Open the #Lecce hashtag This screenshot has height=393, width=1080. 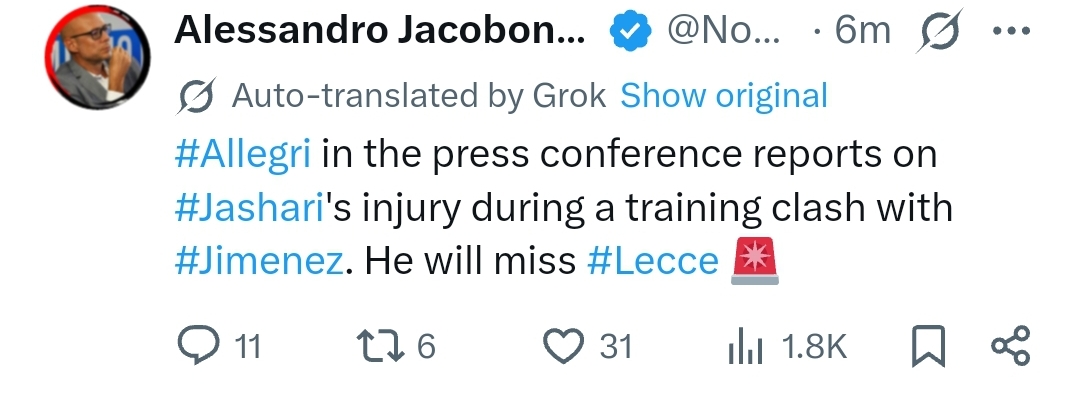[652, 261]
